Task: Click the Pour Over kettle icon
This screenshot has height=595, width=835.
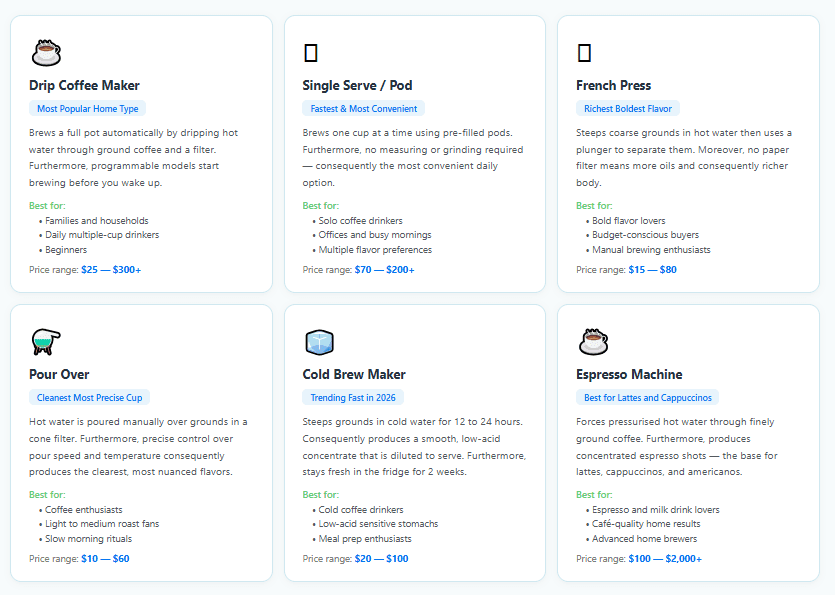Action: tap(46, 342)
